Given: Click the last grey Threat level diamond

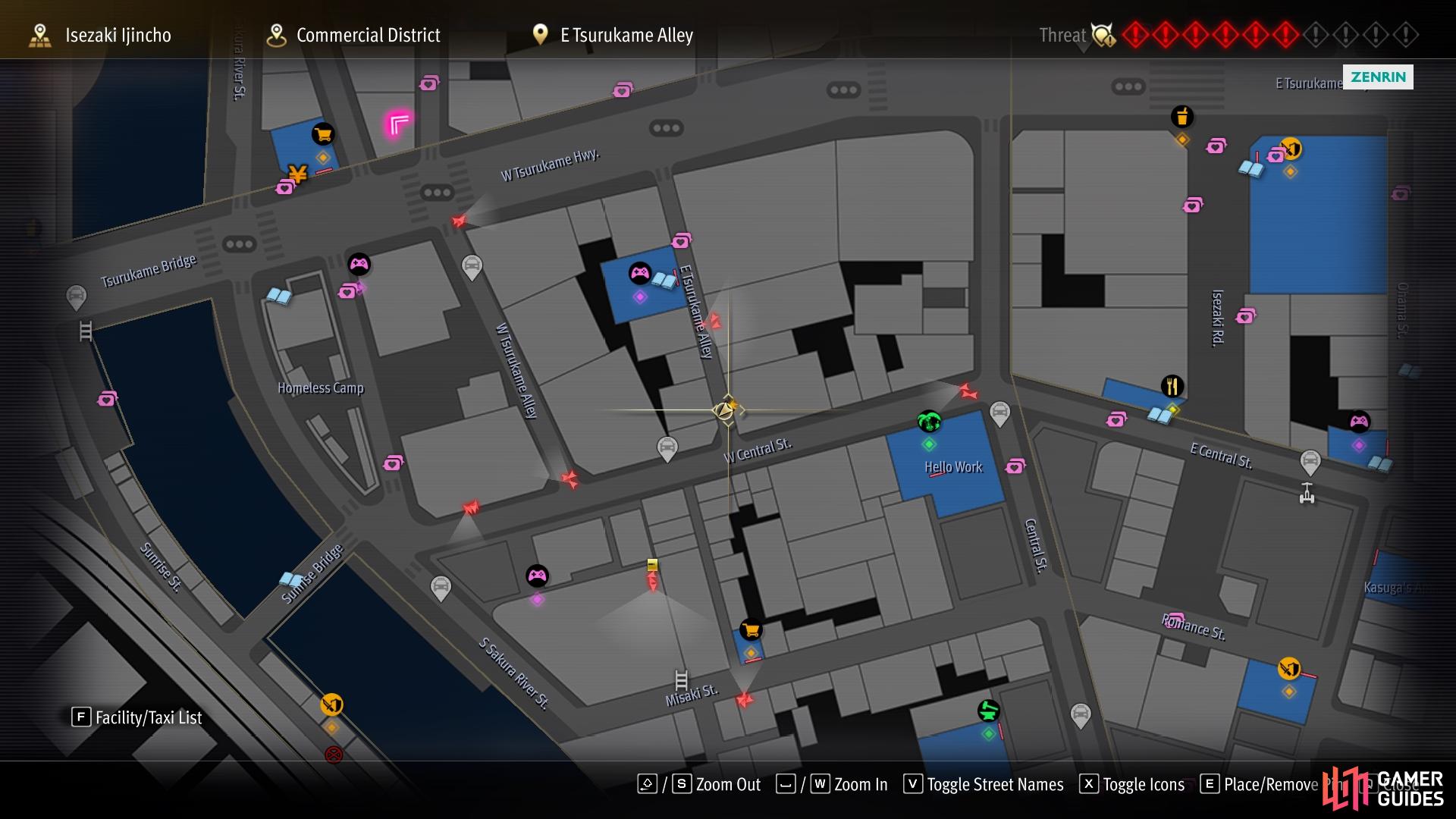Looking at the screenshot, I should (1405, 35).
